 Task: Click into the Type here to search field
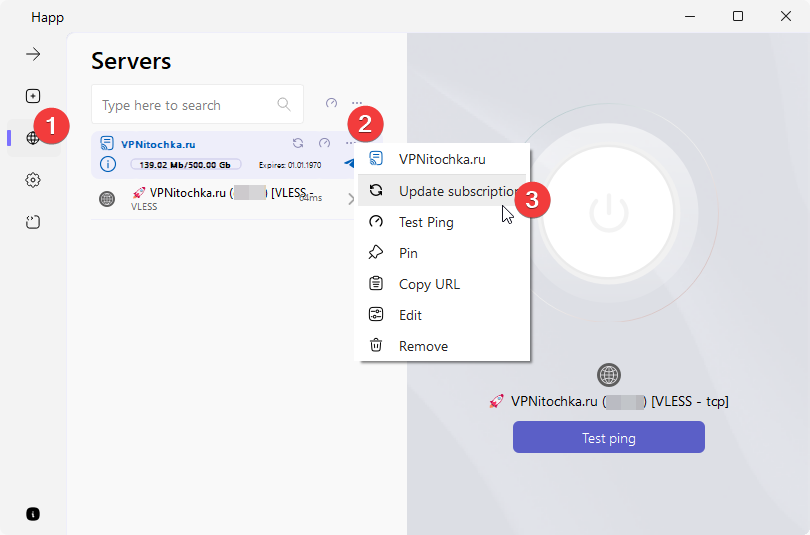click(197, 104)
